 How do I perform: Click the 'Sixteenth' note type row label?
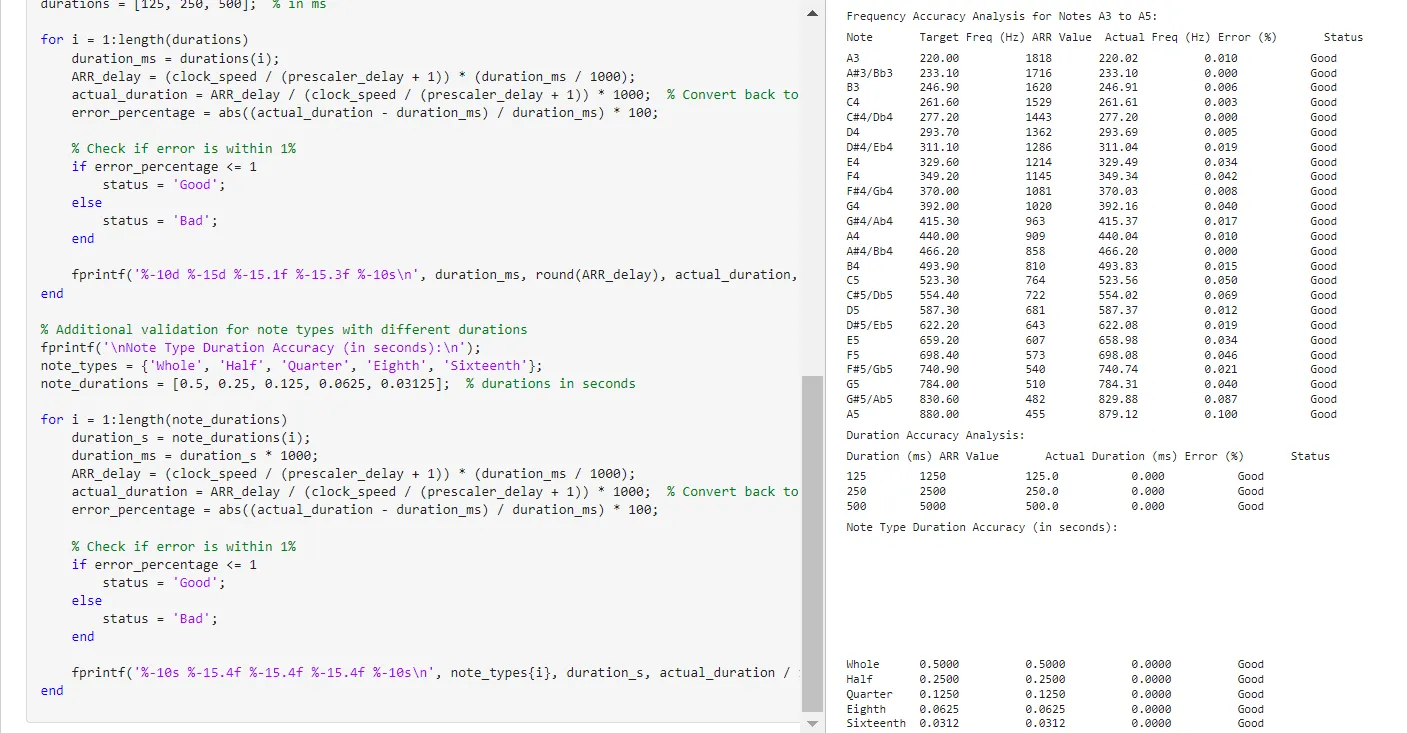click(x=876, y=723)
